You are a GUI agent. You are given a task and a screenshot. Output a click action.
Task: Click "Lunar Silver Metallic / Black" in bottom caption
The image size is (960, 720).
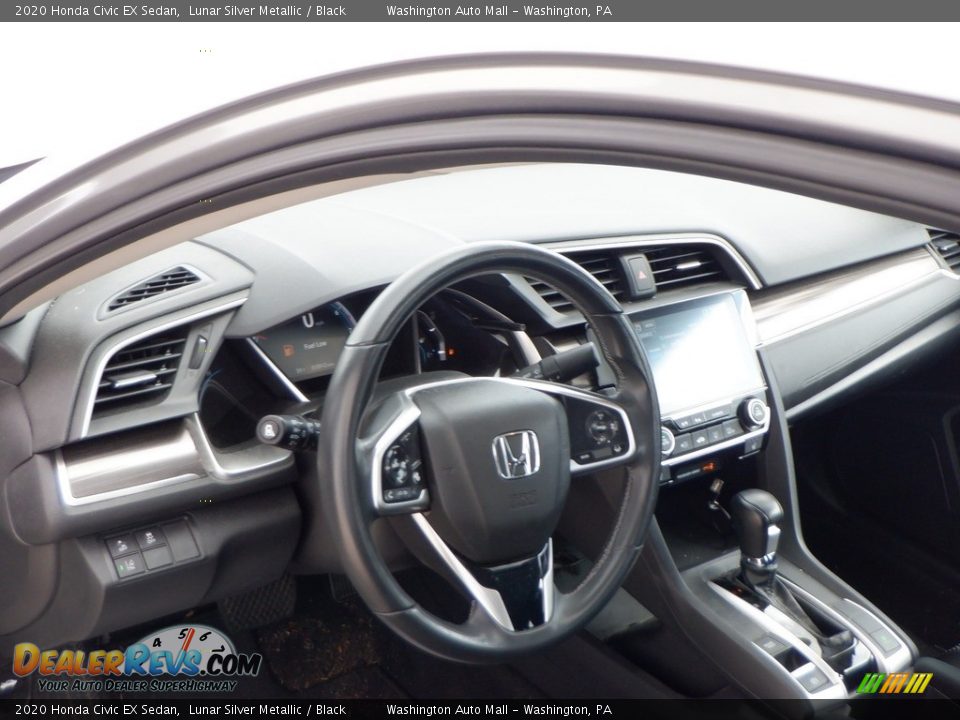click(x=267, y=710)
